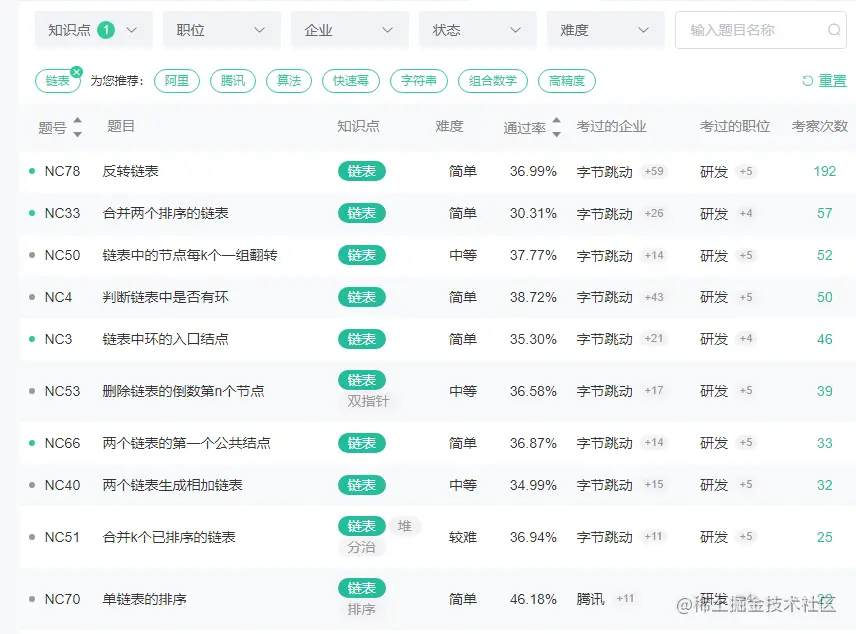Click 腾讯 in the NC70 row
This screenshot has height=634, width=856.
[591, 600]
